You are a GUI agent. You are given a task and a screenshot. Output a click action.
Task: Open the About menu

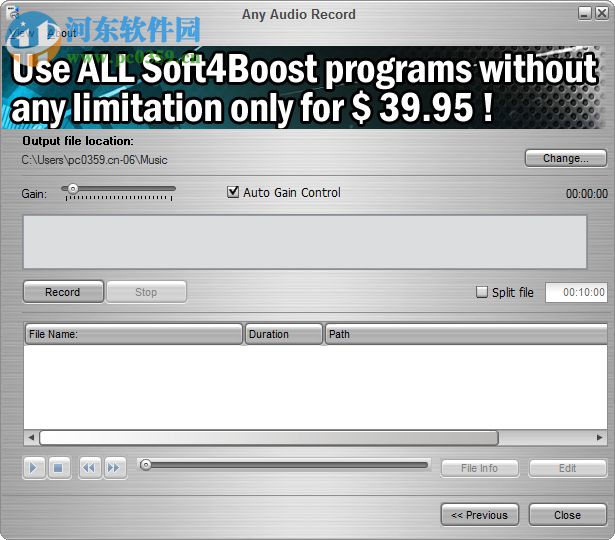(62, 33)
